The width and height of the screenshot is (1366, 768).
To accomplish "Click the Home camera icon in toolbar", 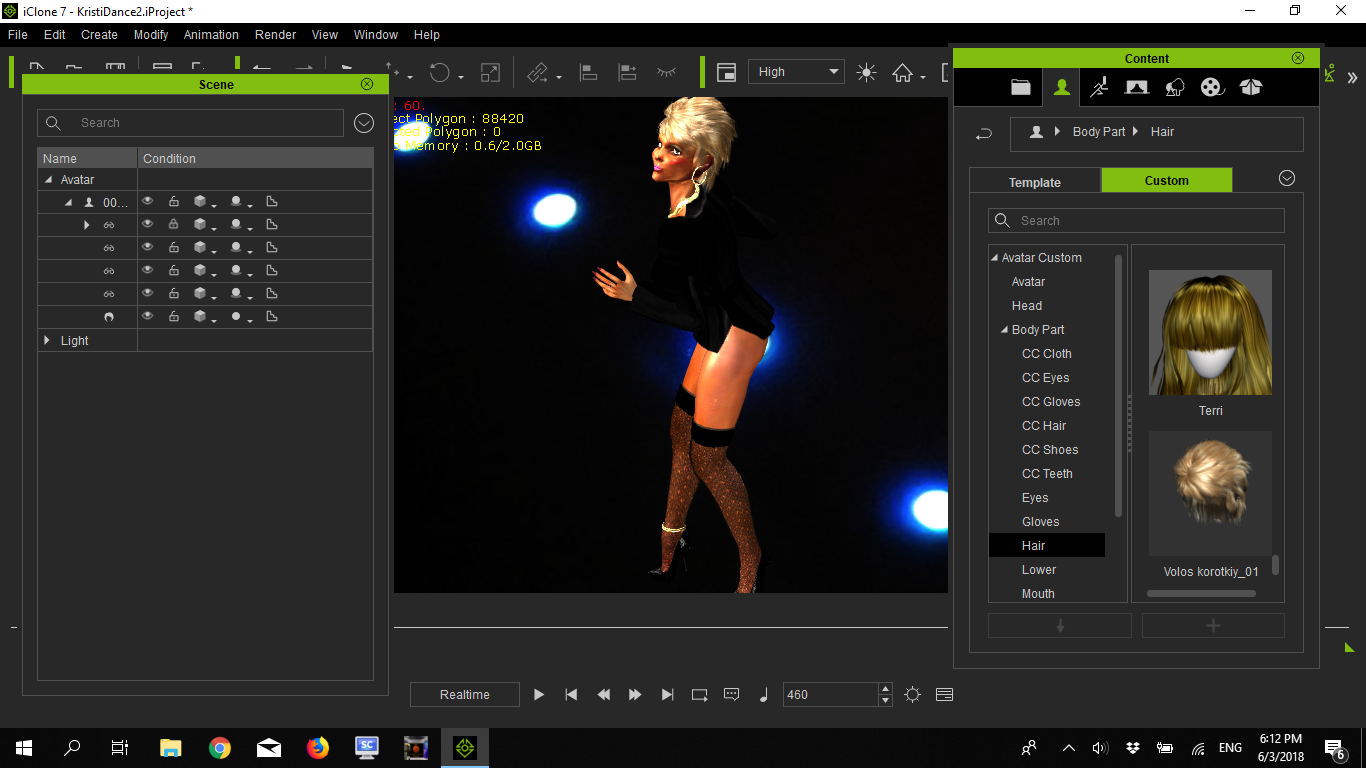I will tap(903, 72).
